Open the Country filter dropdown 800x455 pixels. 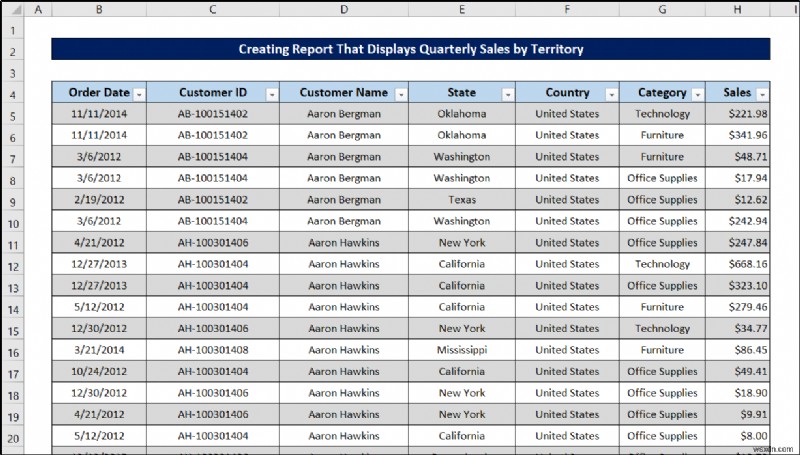(611, 94)
